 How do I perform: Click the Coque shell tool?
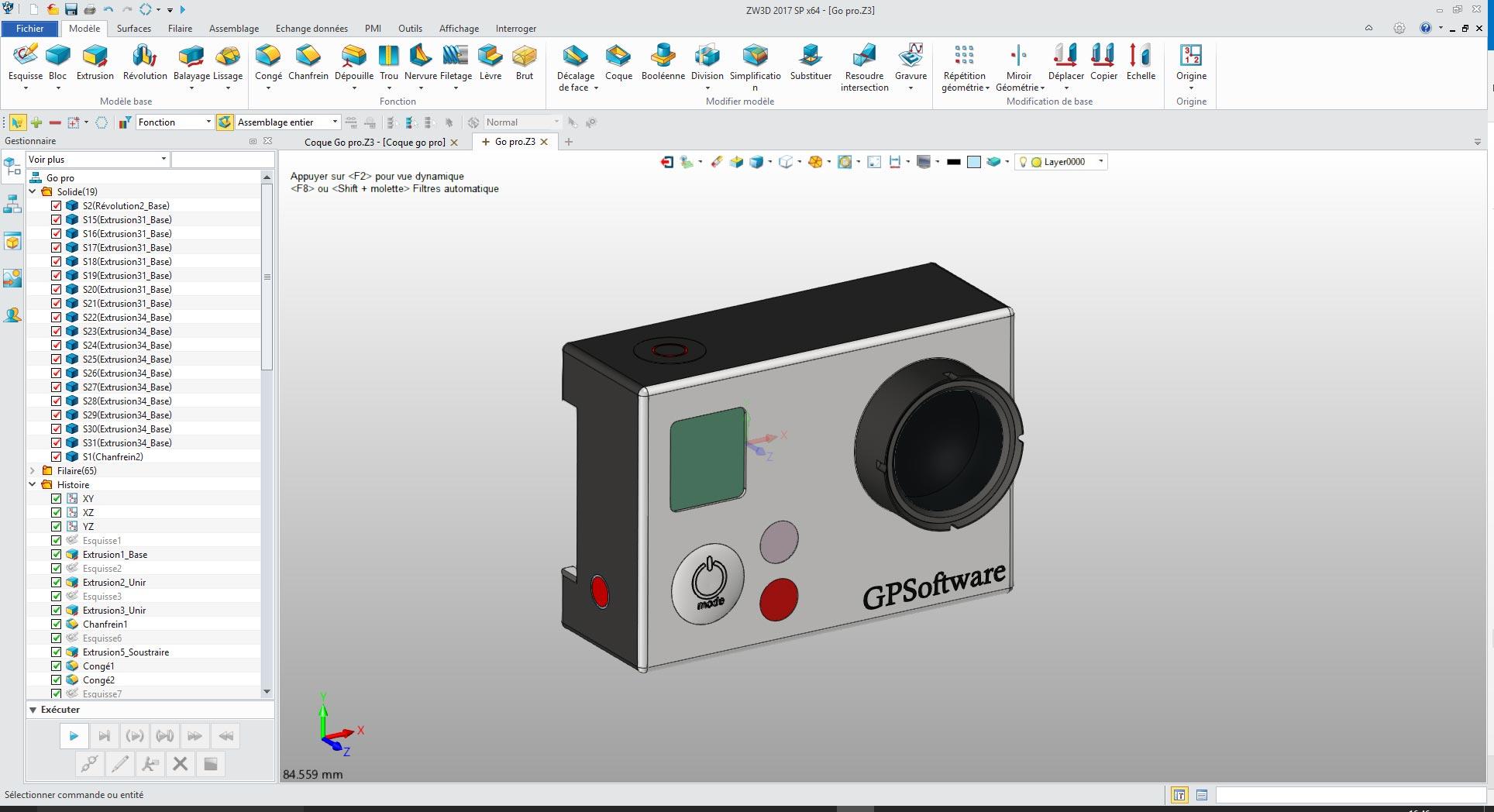(618, 62)
